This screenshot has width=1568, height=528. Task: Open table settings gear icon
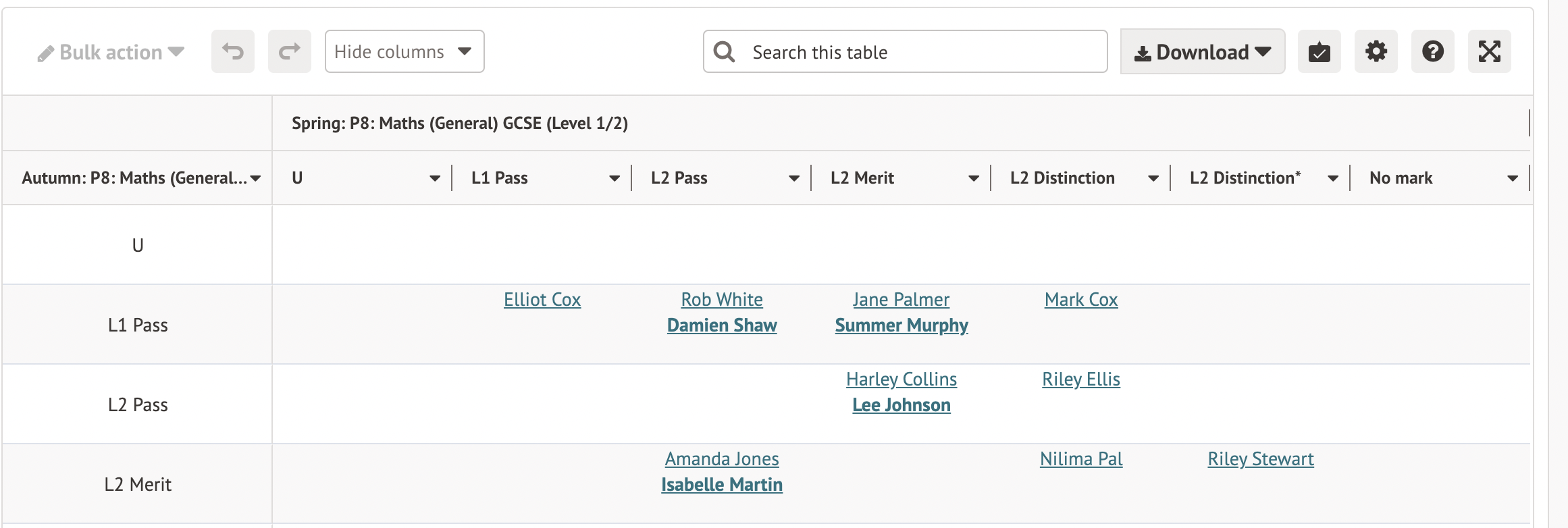(x=1376, y=51)
